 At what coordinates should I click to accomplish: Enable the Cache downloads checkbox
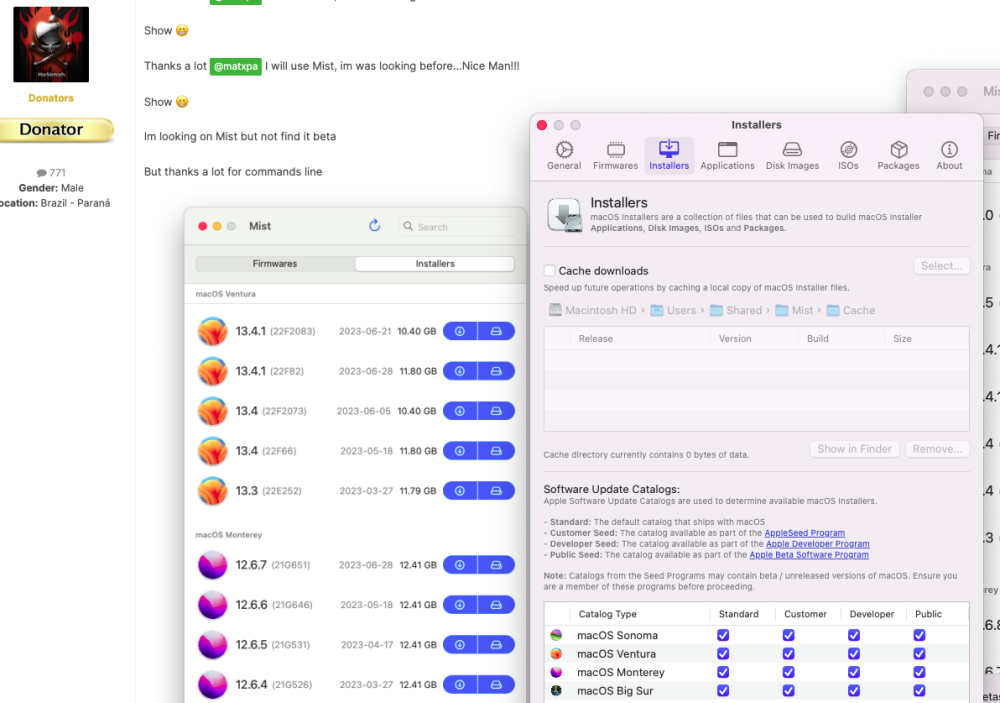click(549, 270)
